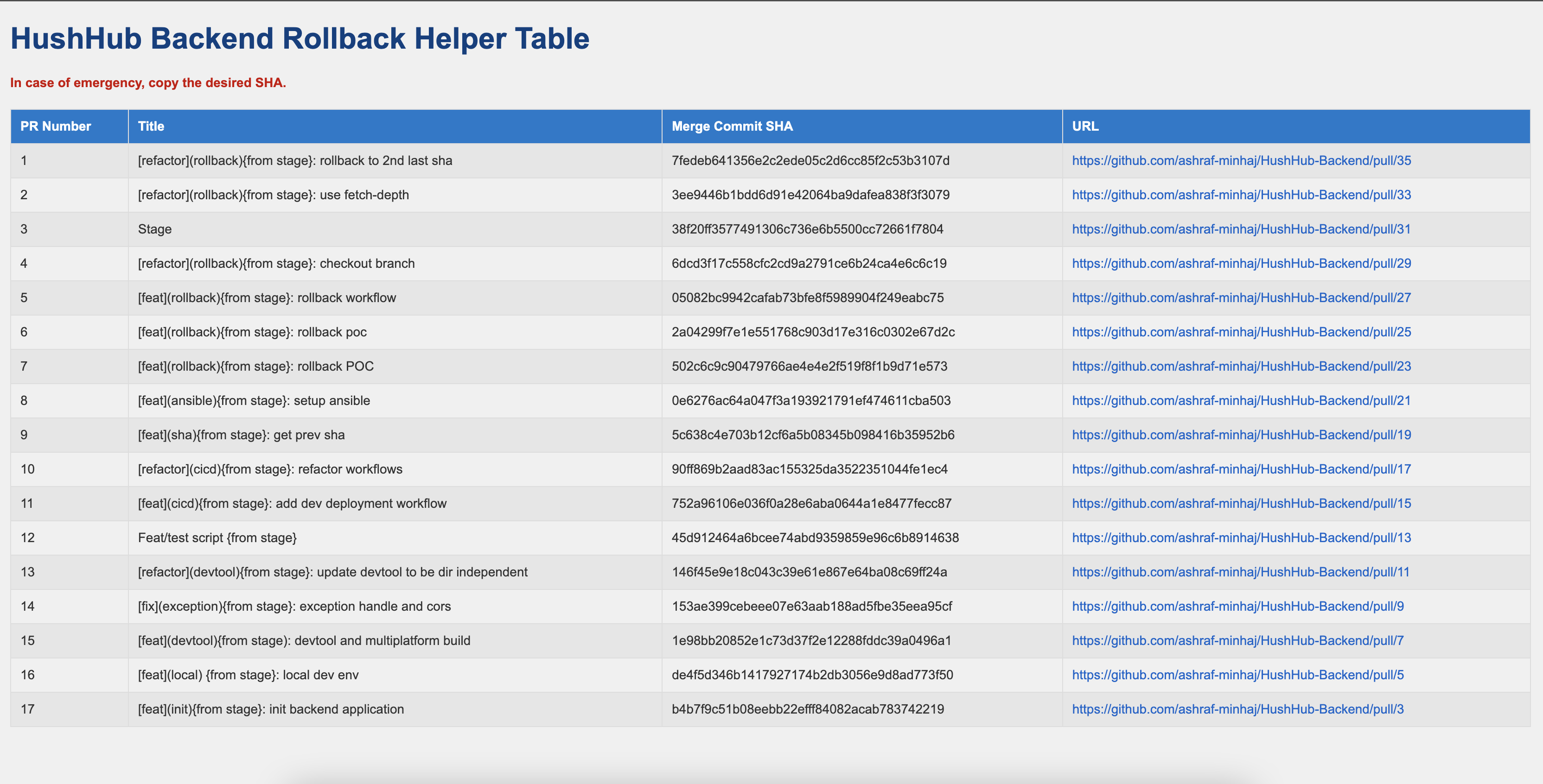Click title ending 'rollback workflow'
1543x784 pixels.
[x=267, y=297]
